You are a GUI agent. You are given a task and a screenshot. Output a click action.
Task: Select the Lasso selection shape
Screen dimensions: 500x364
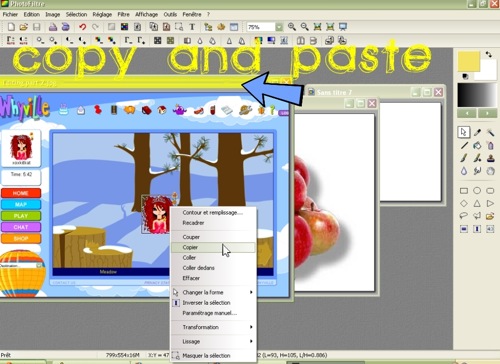(x=464, y=216)
